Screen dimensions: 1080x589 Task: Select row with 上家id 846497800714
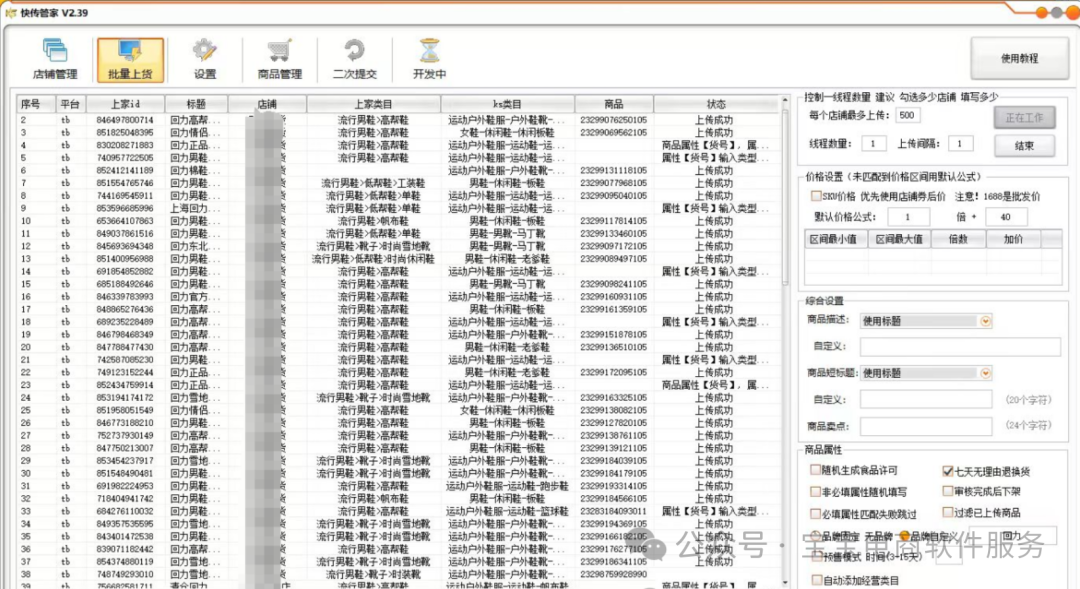(399, 120)
